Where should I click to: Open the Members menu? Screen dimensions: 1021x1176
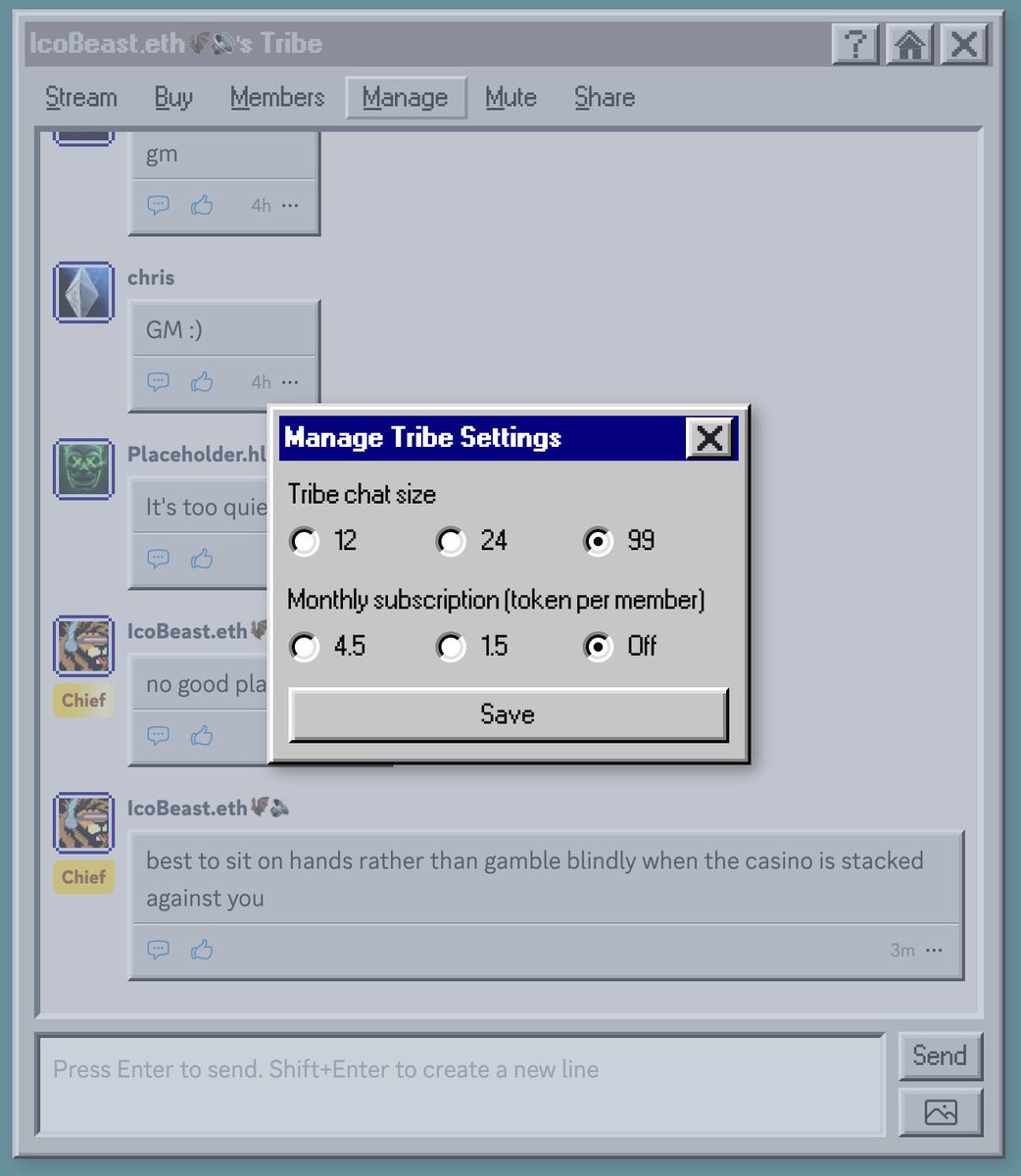point(277,97)
